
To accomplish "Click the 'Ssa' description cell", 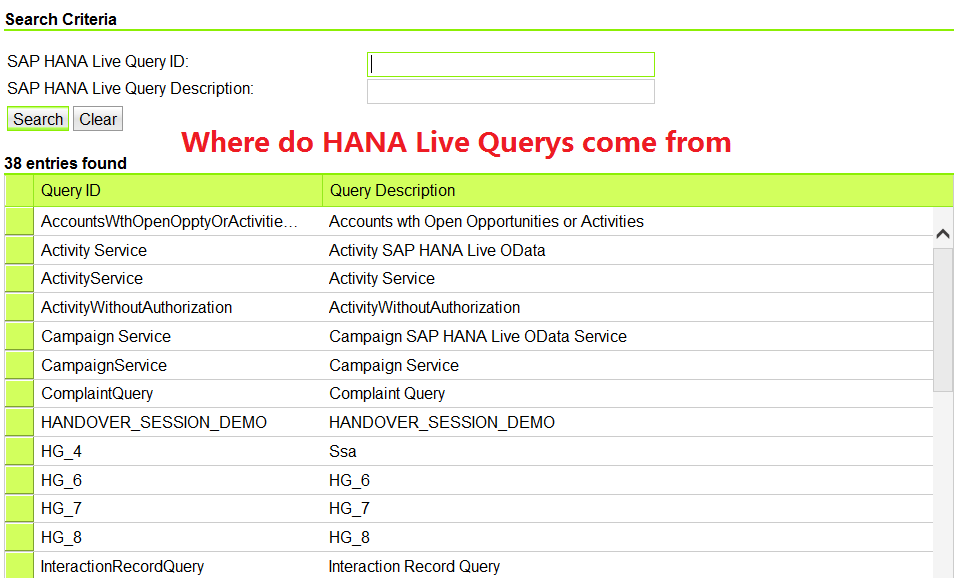I will pyautogui.click(x=343, y=451).
